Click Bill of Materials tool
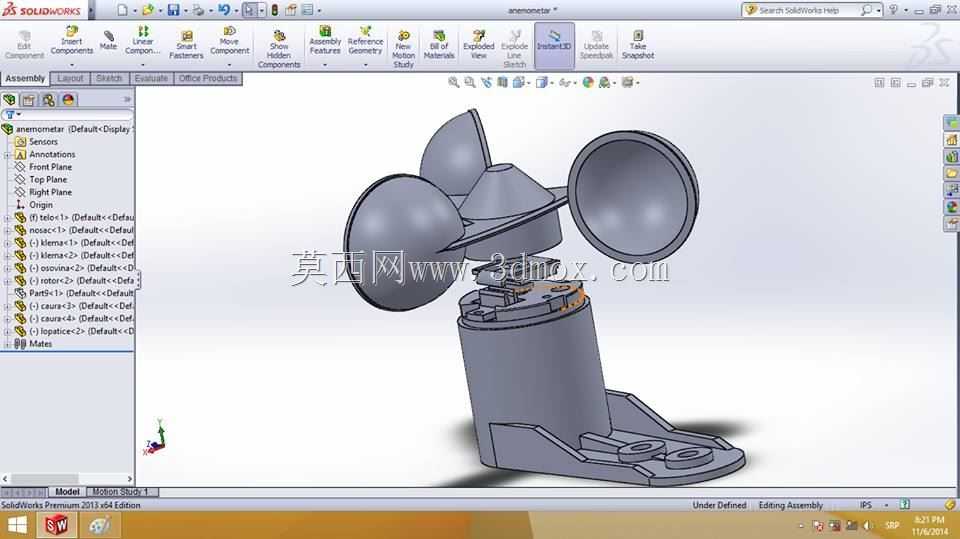The width and height of the screenshot is (960, 539). (x=439, y=44)
